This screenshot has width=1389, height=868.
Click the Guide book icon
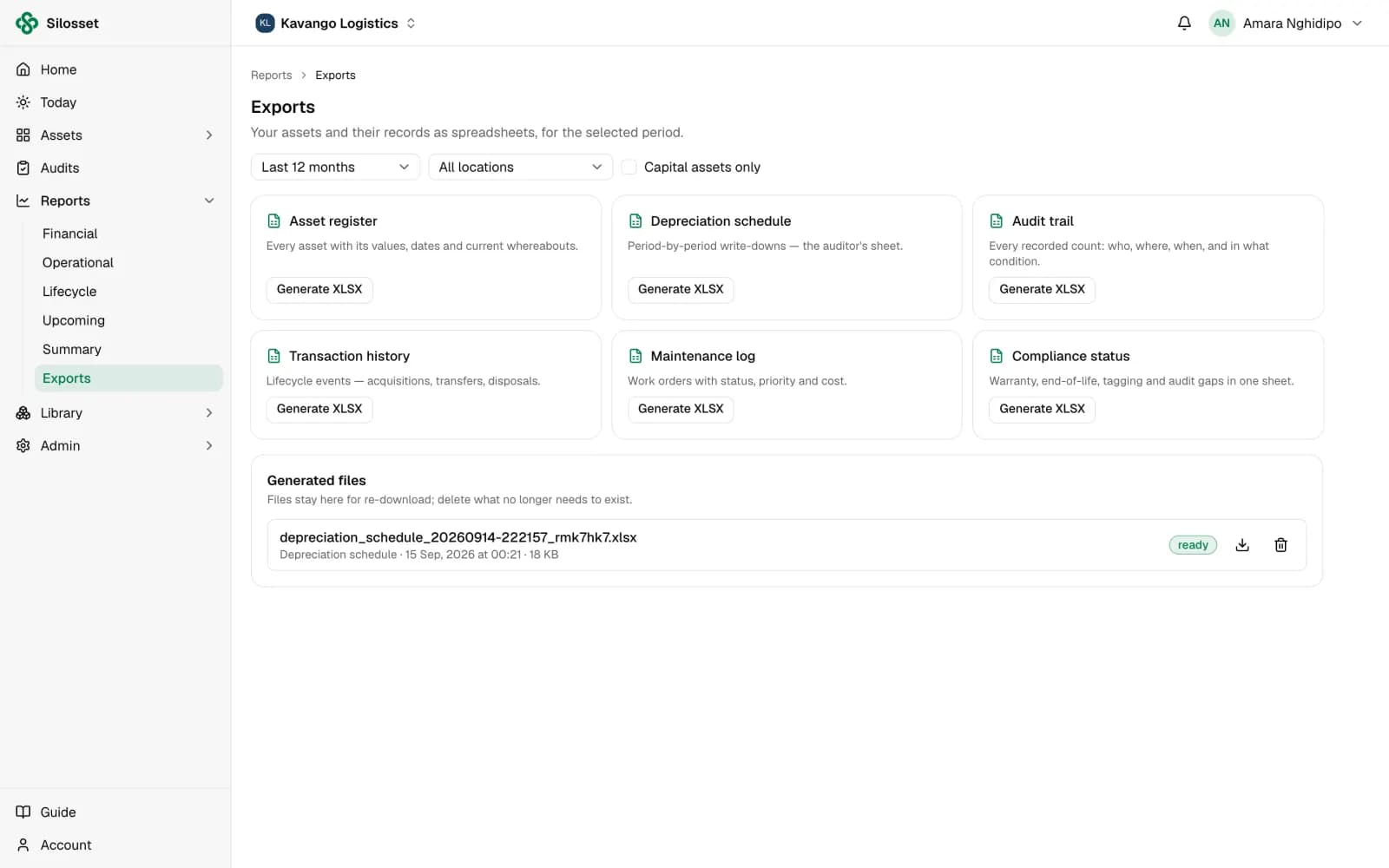coord(23,812)
